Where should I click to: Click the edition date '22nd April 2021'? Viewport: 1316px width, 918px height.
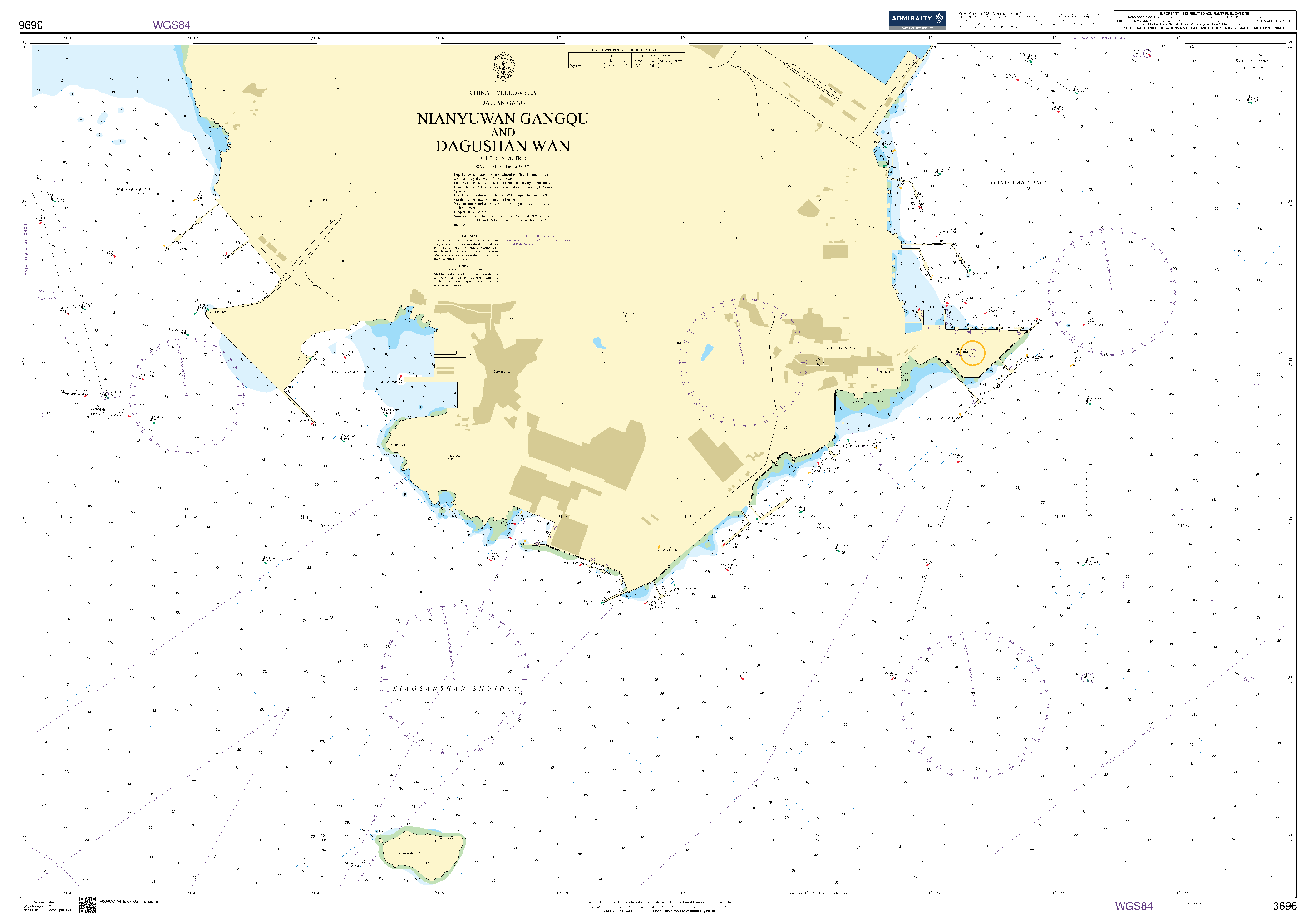pyautogui.click(x=60, y=910)
